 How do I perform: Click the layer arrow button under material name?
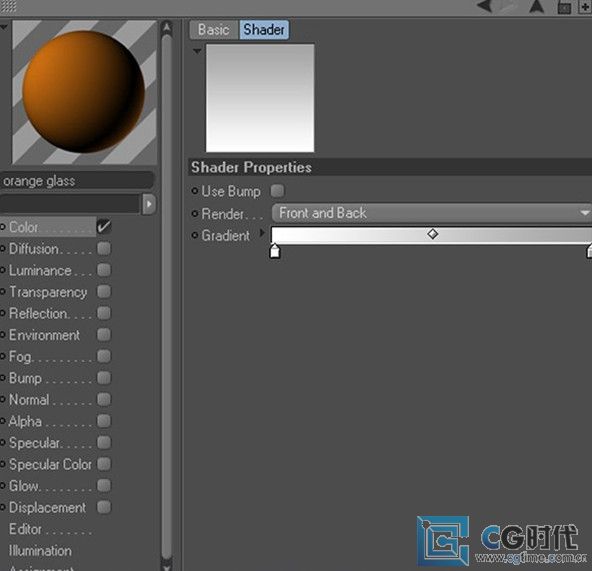[x=149, y=204]
